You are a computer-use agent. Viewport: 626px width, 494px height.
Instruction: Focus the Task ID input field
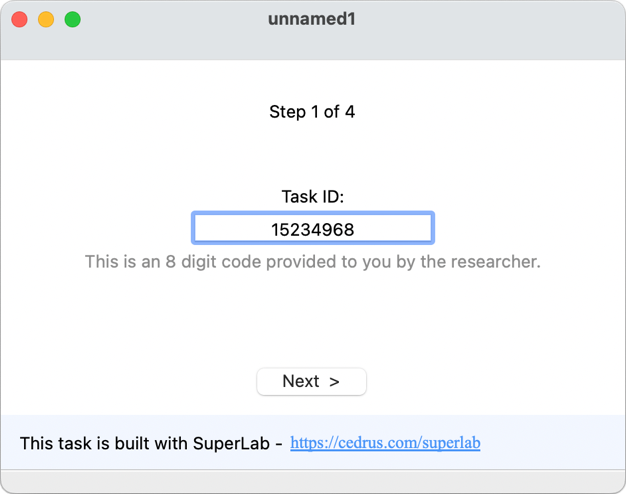click(312, 229)
